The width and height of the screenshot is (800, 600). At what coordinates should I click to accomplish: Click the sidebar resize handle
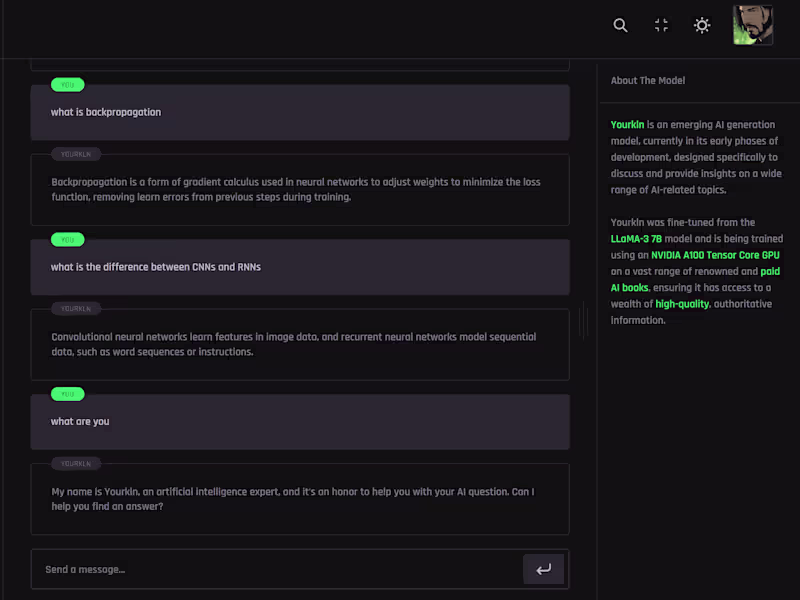(x=583, y=321)
